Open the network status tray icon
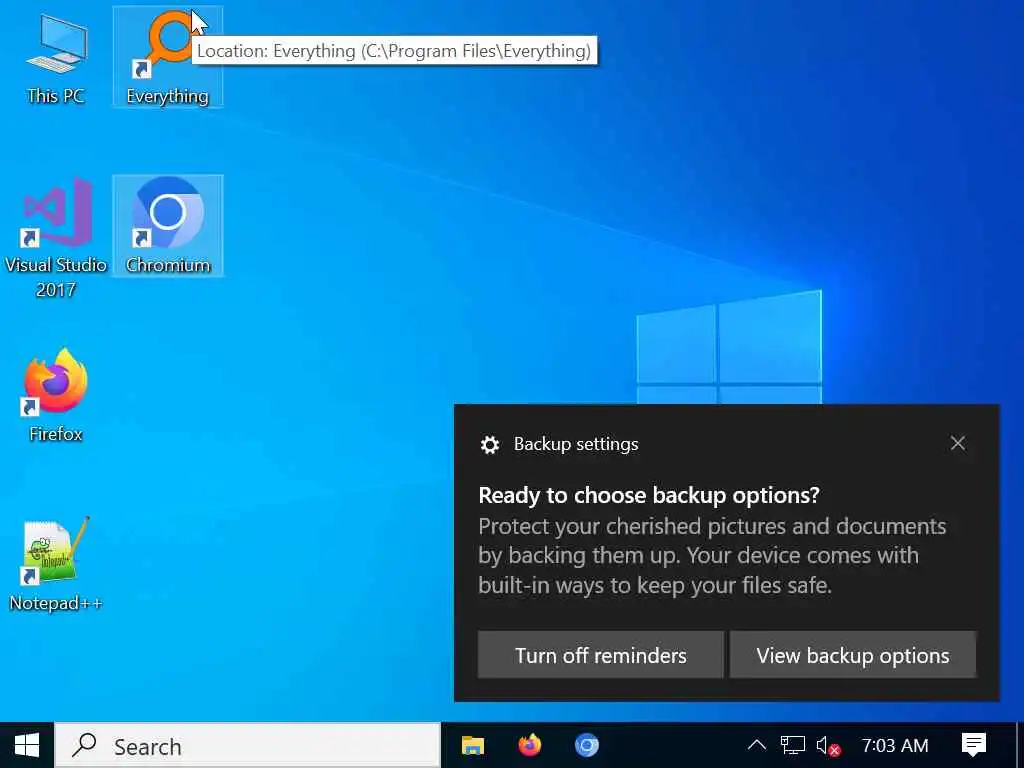 coord(792,745)
